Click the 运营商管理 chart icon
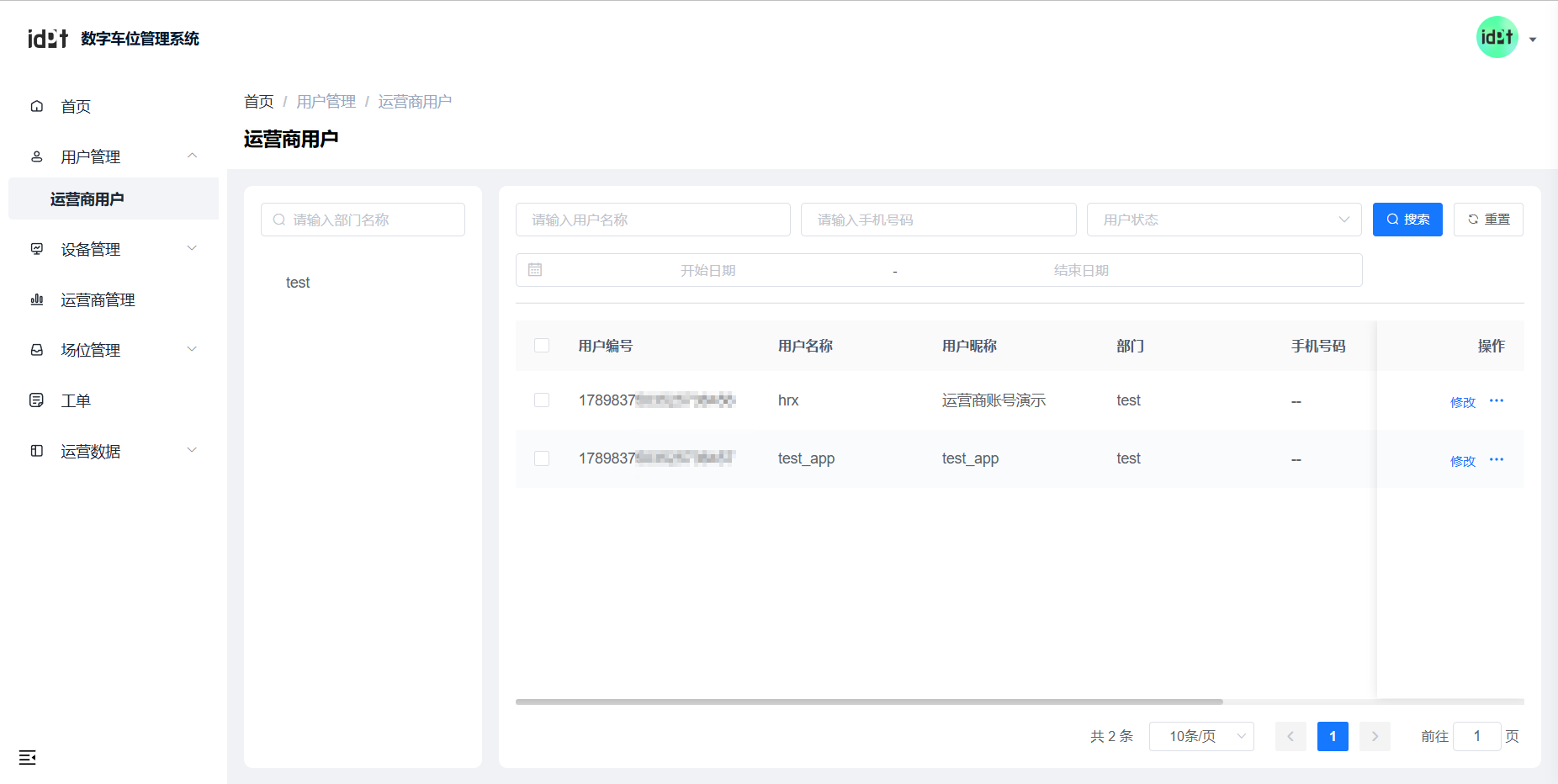Screen dimensions: 1558x784 pyautogui.click(x=37, y=299)
